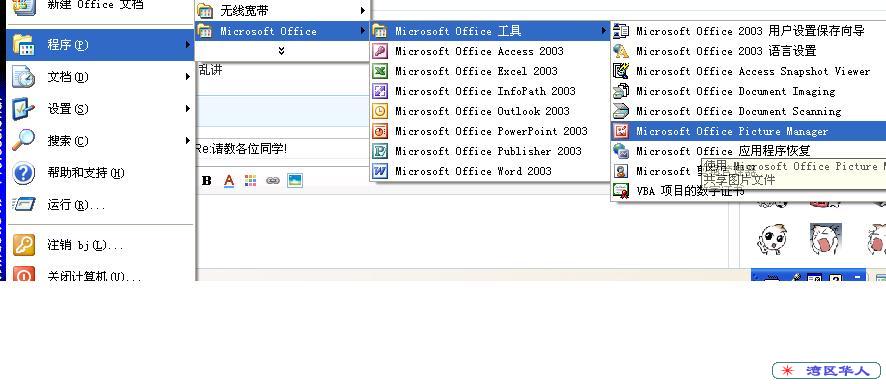Click the 搜索 magnifier icon
The height and width of the screenshot is (384, 886).
24,141
